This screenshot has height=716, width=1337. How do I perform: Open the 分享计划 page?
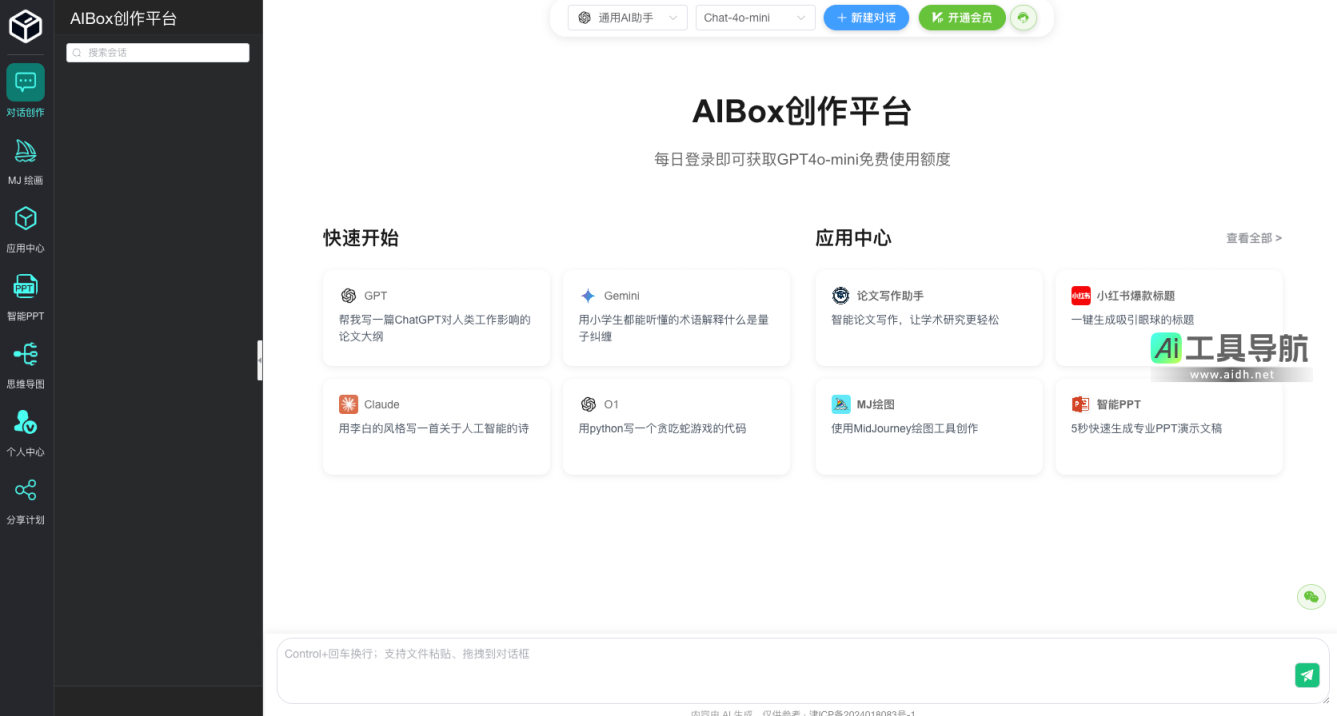(25, 498)
